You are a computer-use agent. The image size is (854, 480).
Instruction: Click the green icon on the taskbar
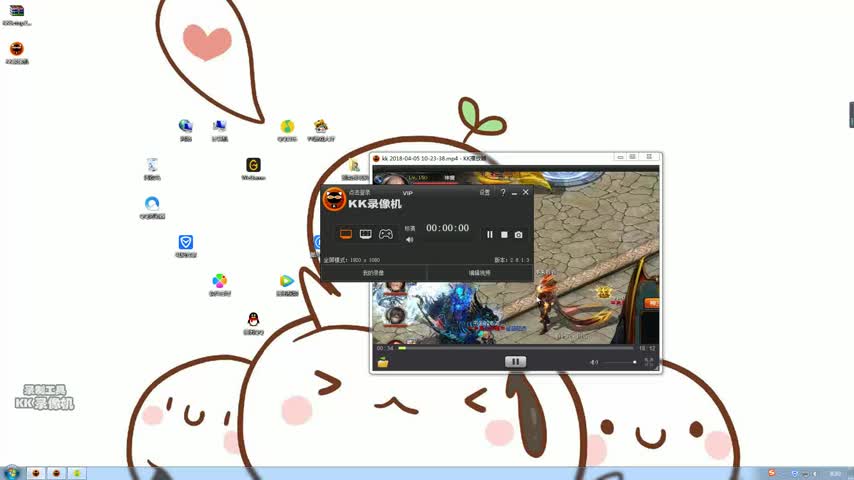pyautogui.click(x=77, y=473)
